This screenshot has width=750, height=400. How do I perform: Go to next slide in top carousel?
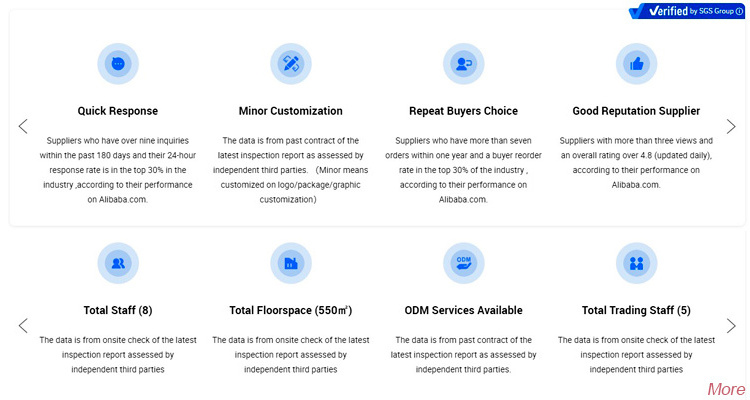coord(731,126)
